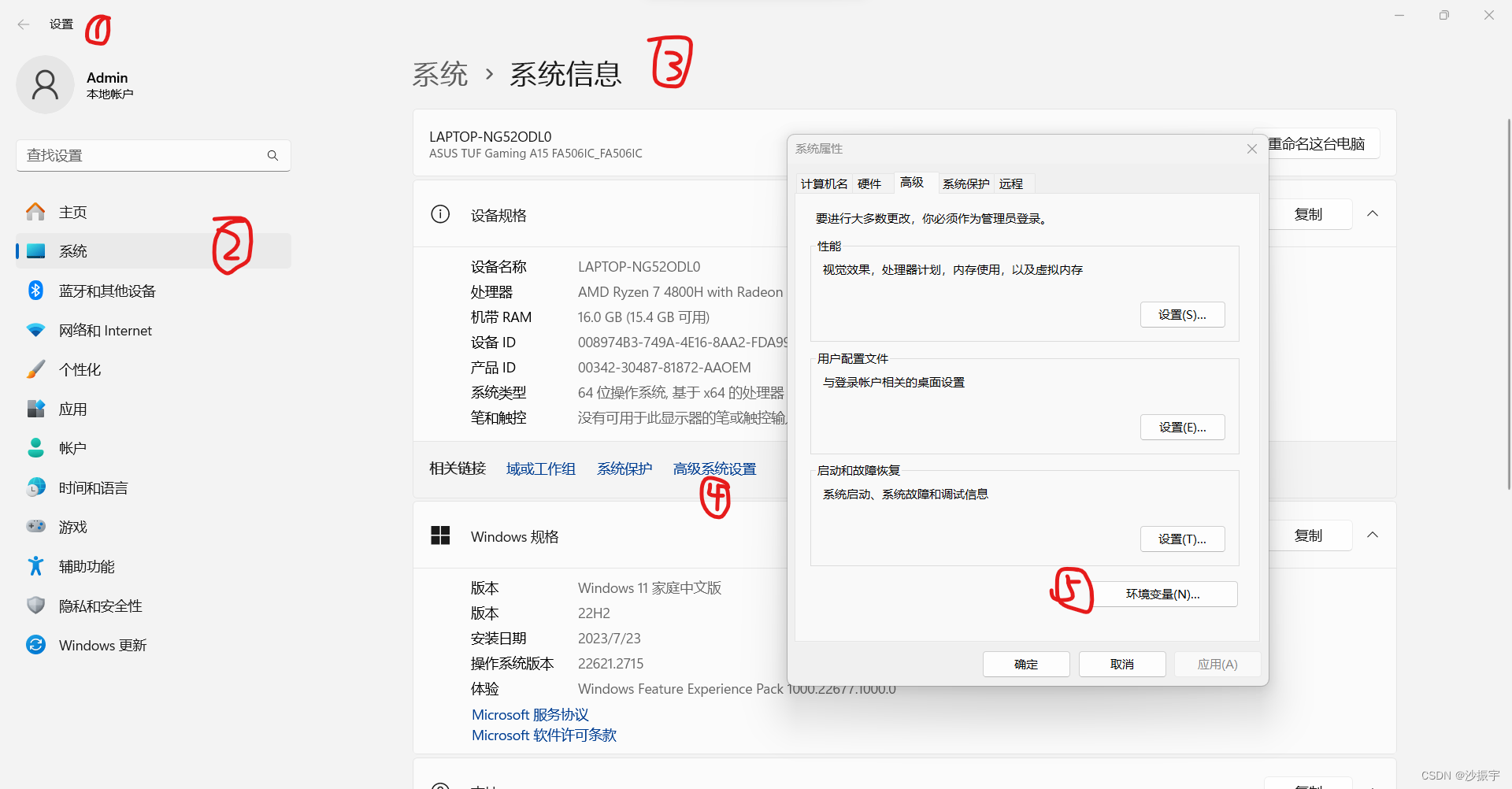
Task: Click 设置(S) under 性能
Action: [1182, 314]
